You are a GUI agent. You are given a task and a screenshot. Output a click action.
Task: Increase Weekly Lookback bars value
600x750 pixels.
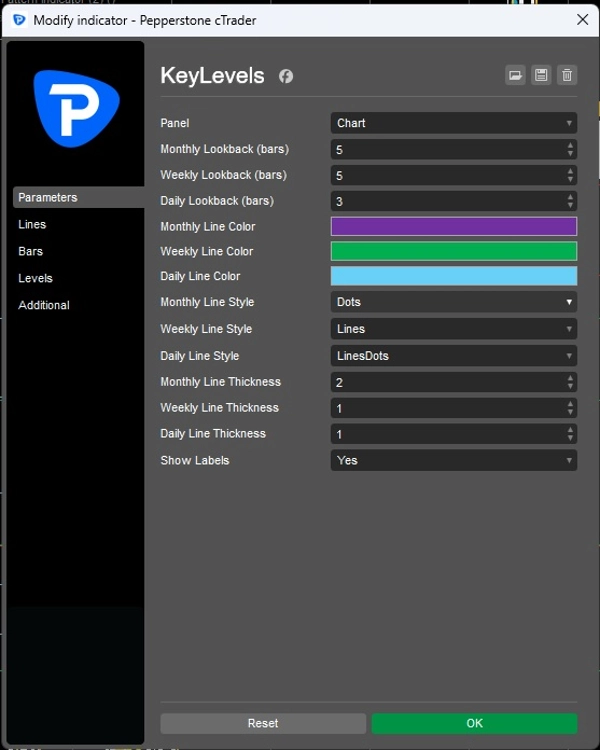pyautogui.click(x=570, y=171)
